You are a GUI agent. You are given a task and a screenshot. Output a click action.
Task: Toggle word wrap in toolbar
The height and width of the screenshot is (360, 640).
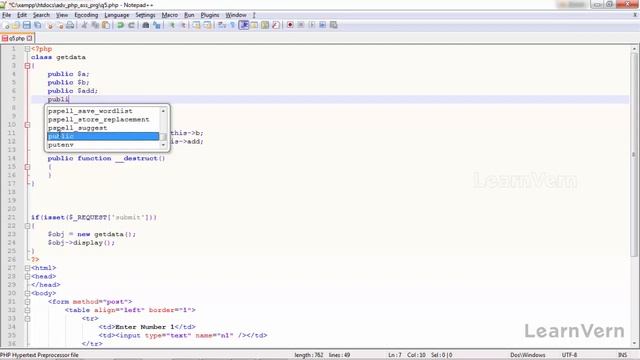pos(222,25)
